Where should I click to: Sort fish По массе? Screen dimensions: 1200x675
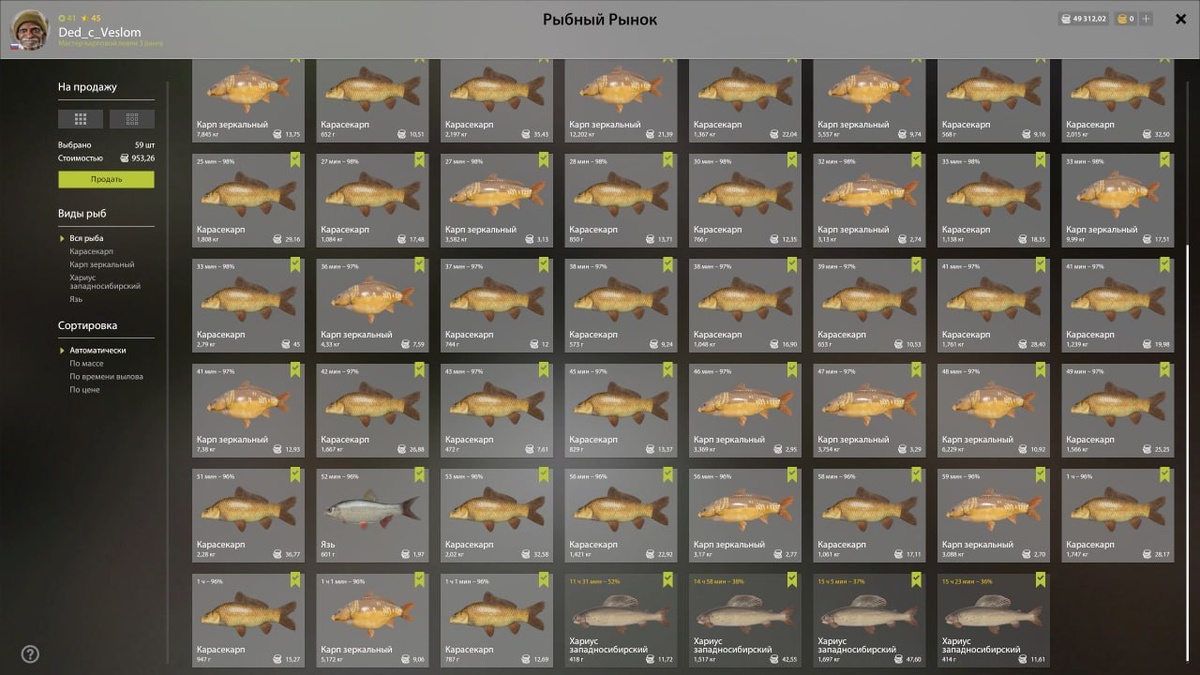coord(87,364)
